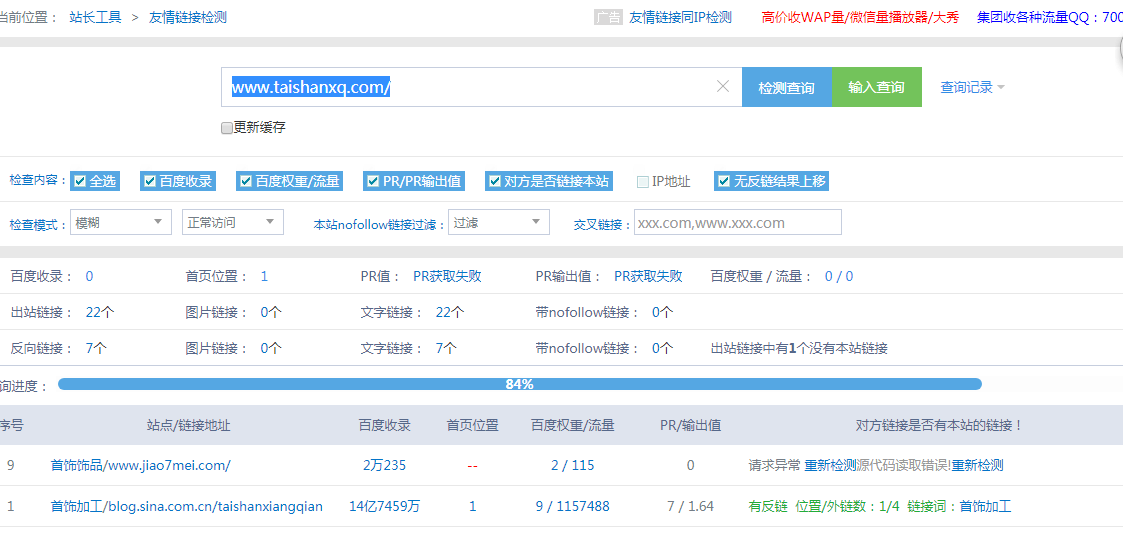Click the 检测查询 button
Image resolution: width=1123 pixels, height=538 pixels.
click(786, 88)
